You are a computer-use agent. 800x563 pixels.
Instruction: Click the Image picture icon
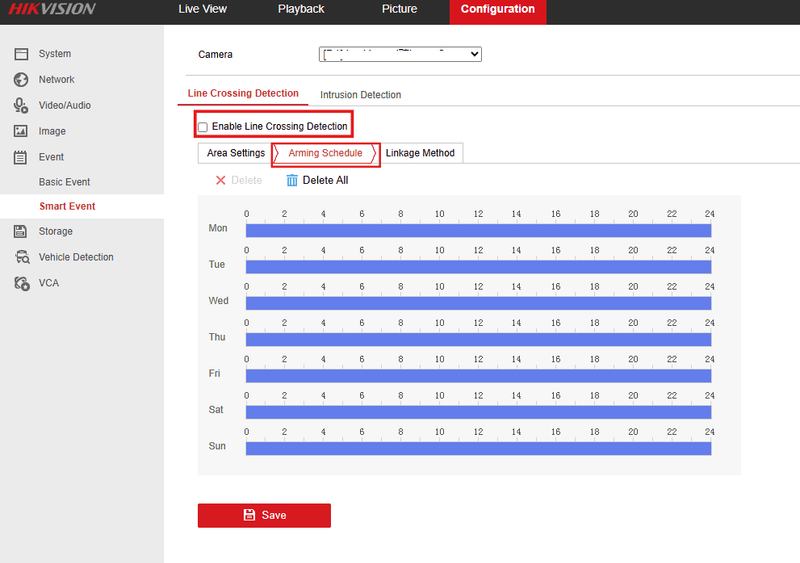pos(21,131)
